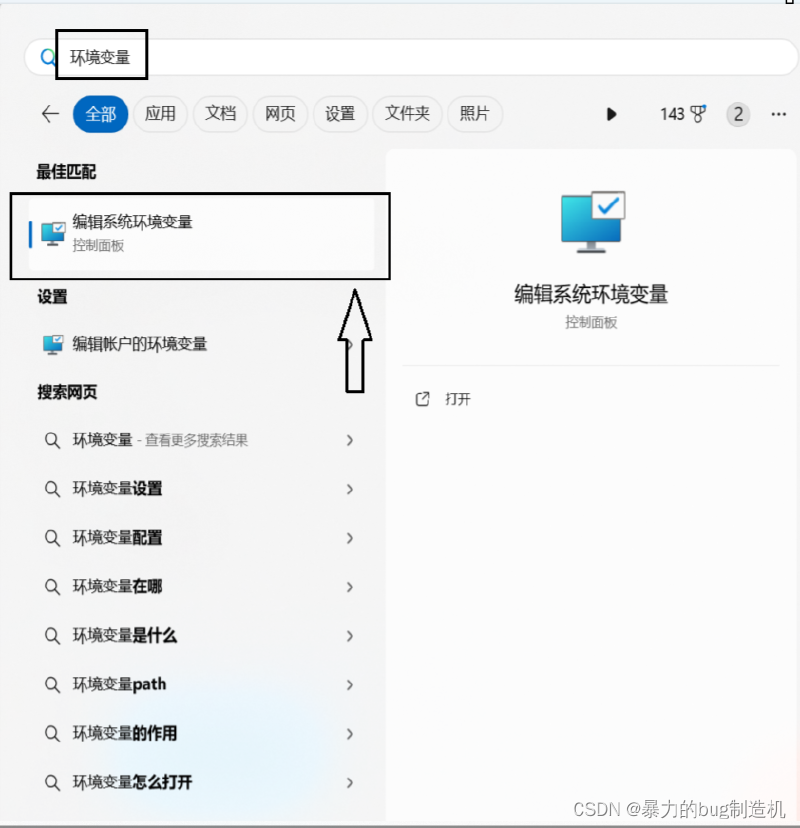Click the back arrow icon
800x828 pixels.
[x=50, y=114]
